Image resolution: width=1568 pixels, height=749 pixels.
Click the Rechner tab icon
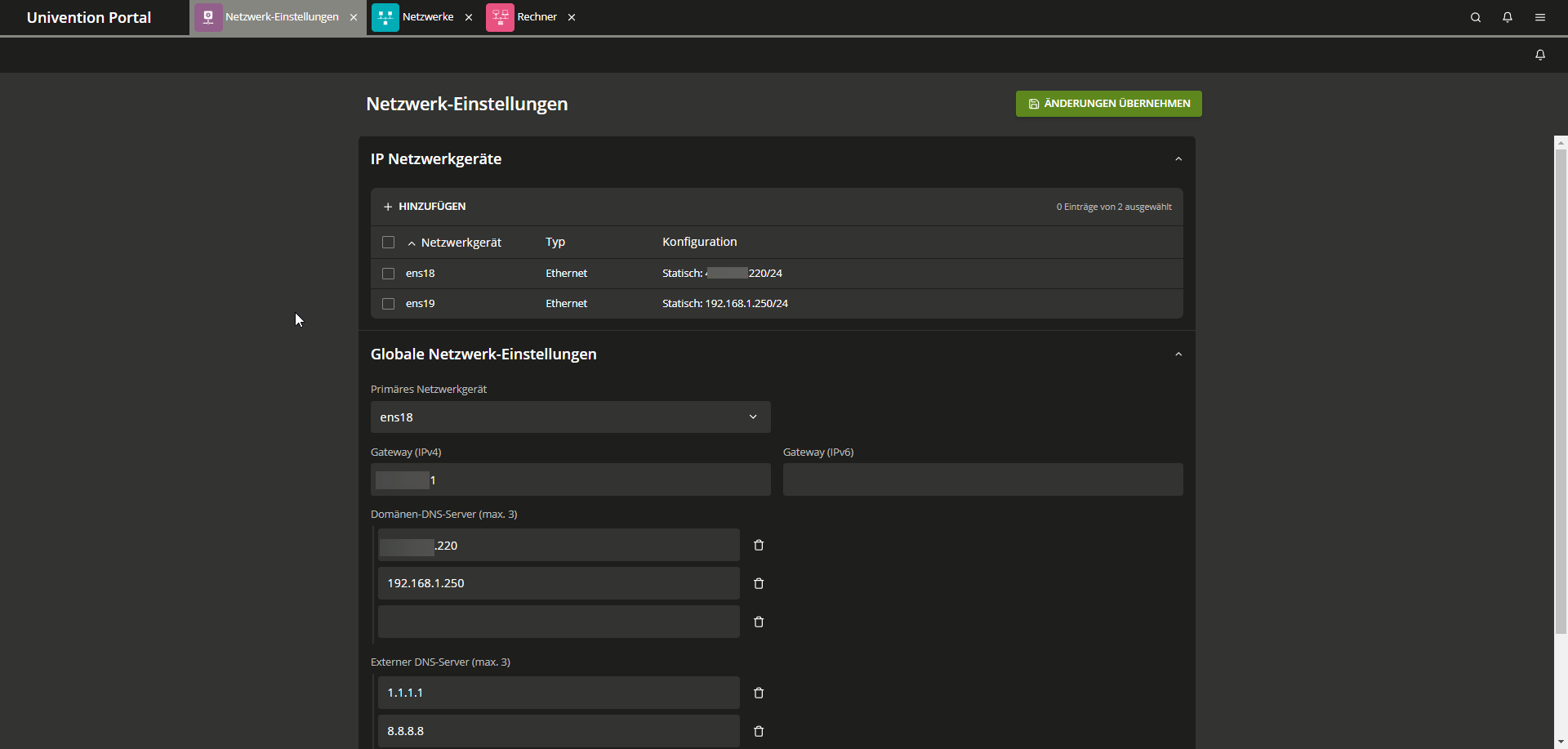pos(500,17)
